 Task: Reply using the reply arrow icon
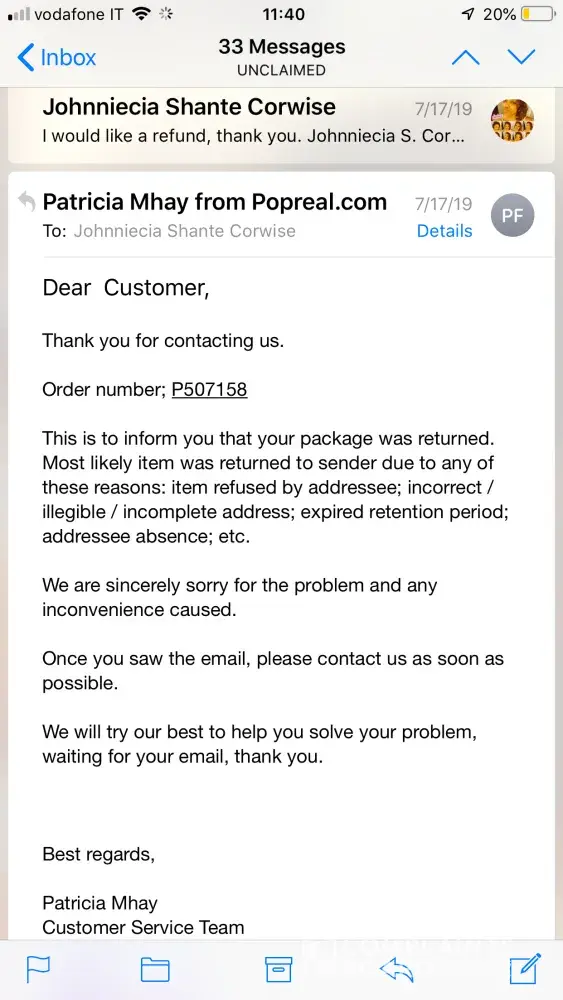tap(397, 969)
